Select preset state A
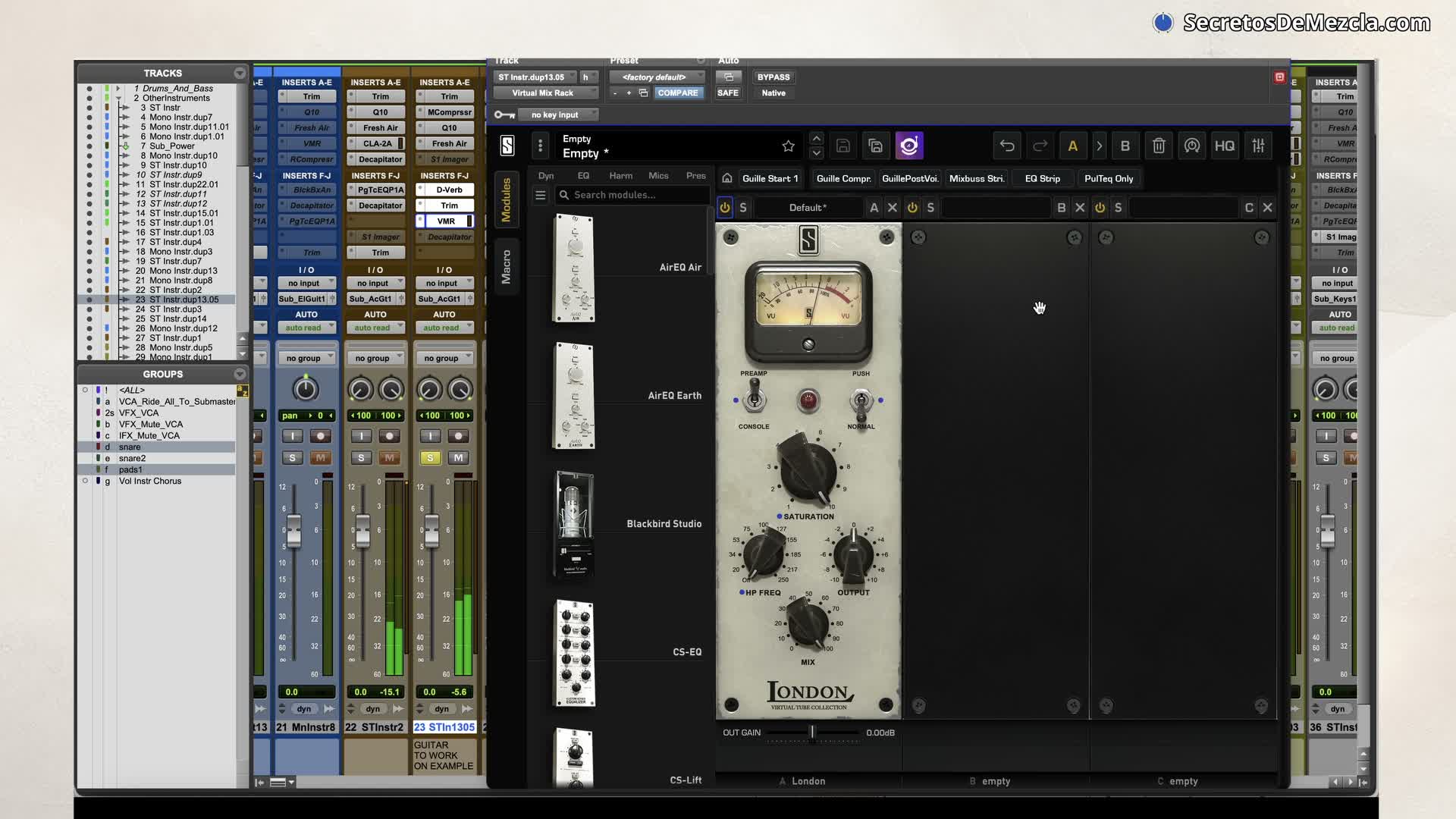 1072,146
